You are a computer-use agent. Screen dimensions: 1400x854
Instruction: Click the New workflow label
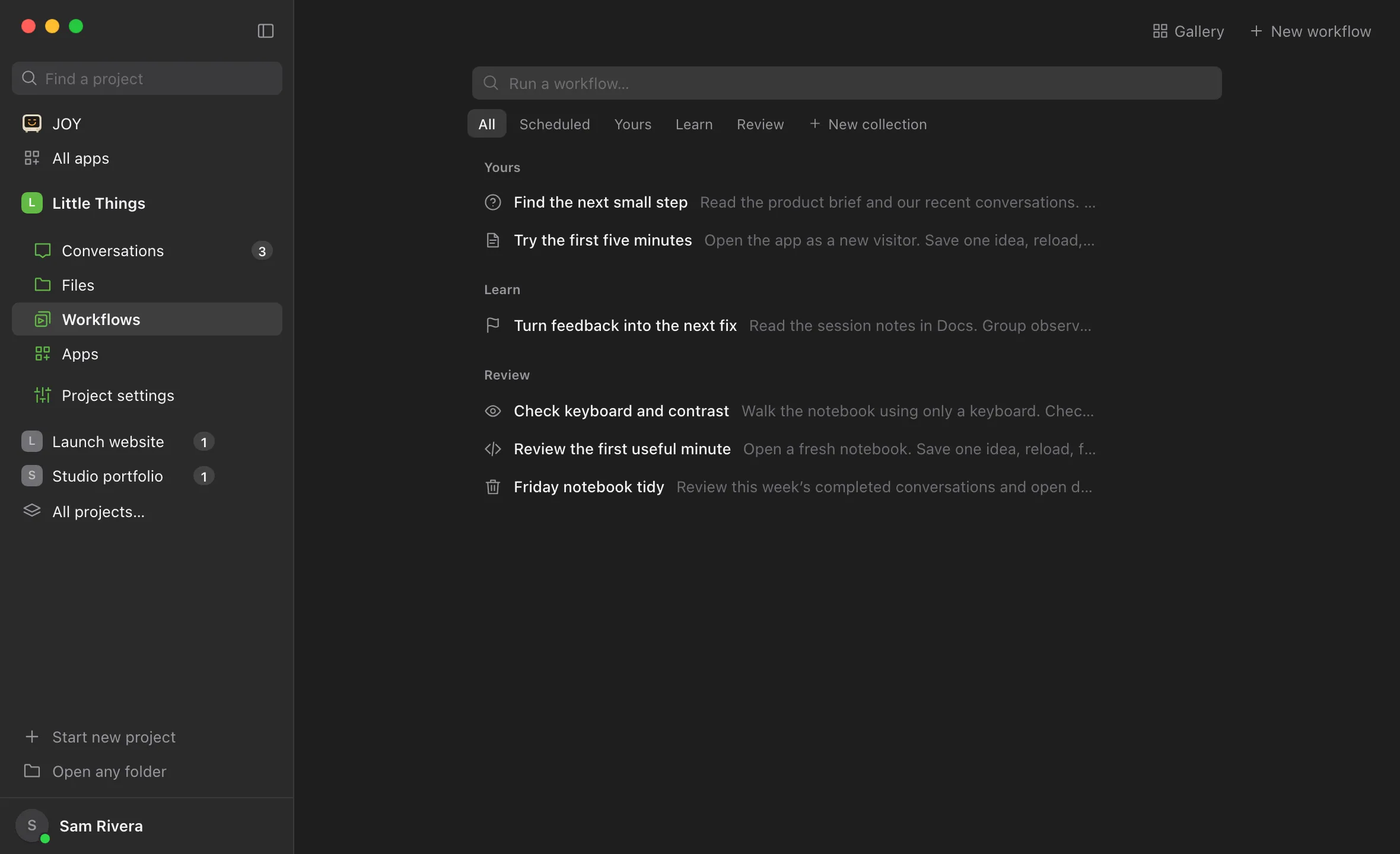point(1321,31)
